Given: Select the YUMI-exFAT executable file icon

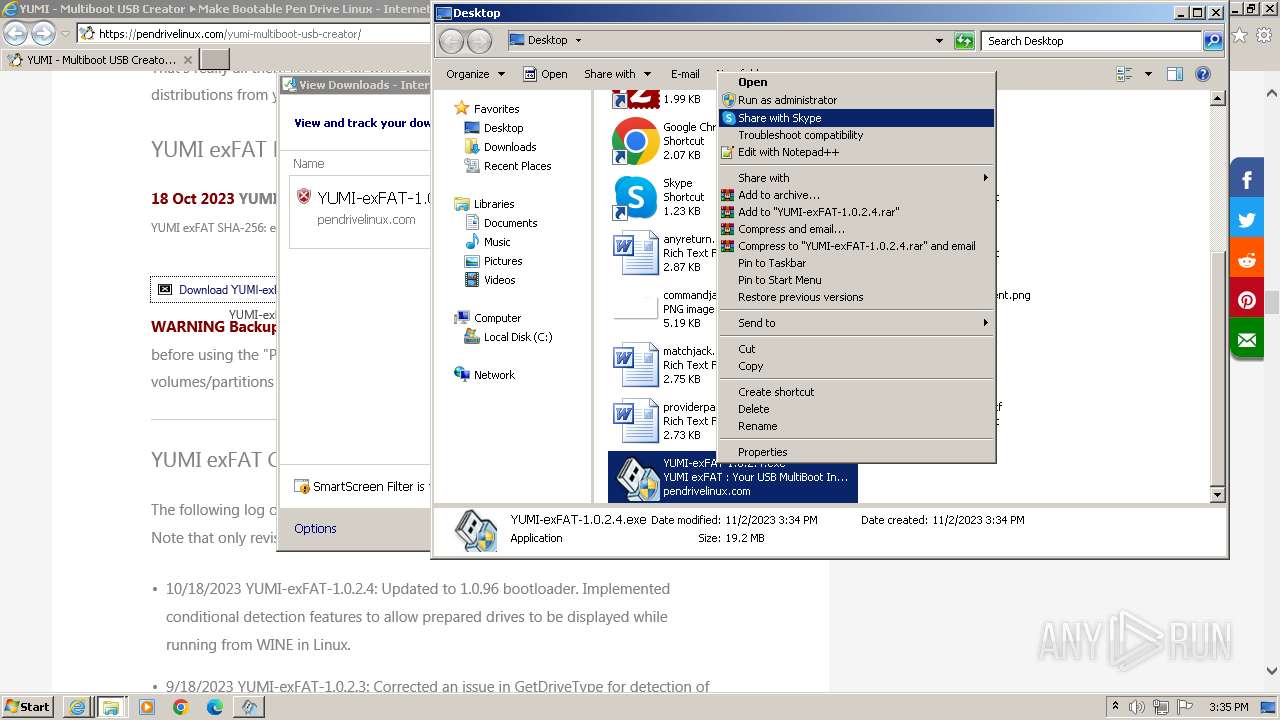Looking at the screenshot, I should pos(635,477).
